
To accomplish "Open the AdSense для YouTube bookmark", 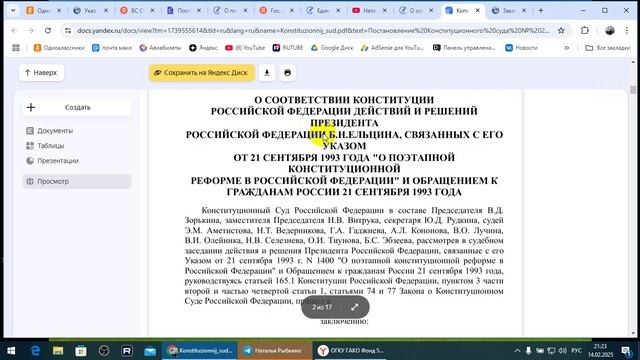I will pyautogui.click(x=392, y=48).
